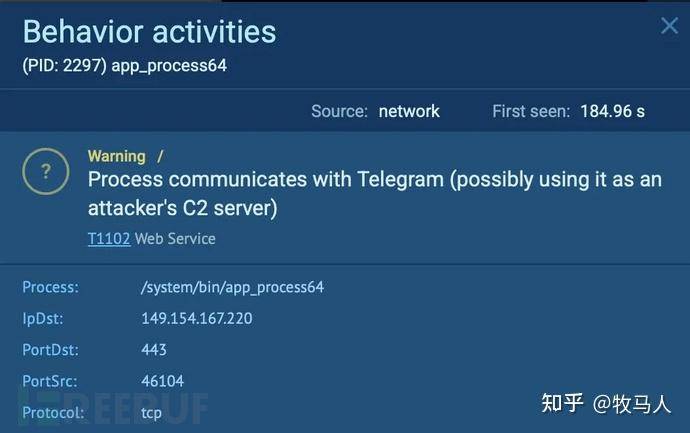Click the /system/bin/app_process64 process path

(232, 287)
